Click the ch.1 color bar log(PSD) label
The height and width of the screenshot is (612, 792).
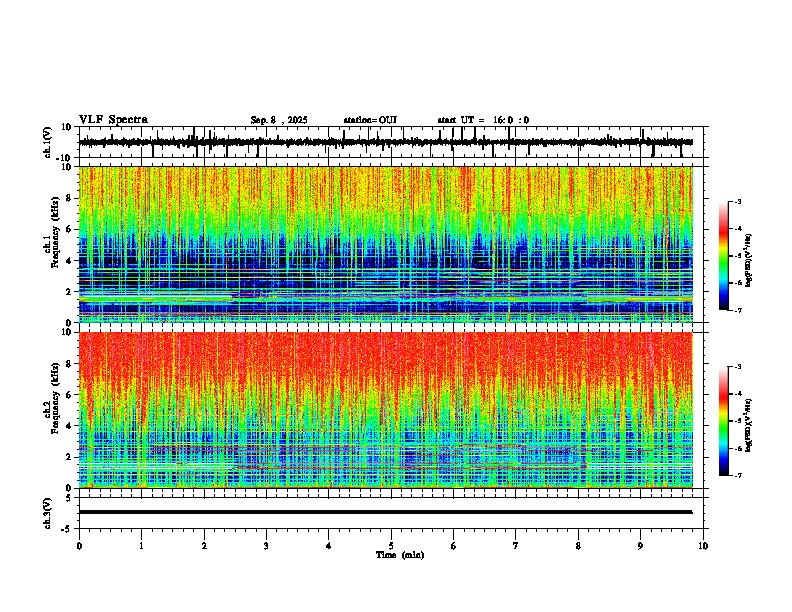click(x=749, y=260)
